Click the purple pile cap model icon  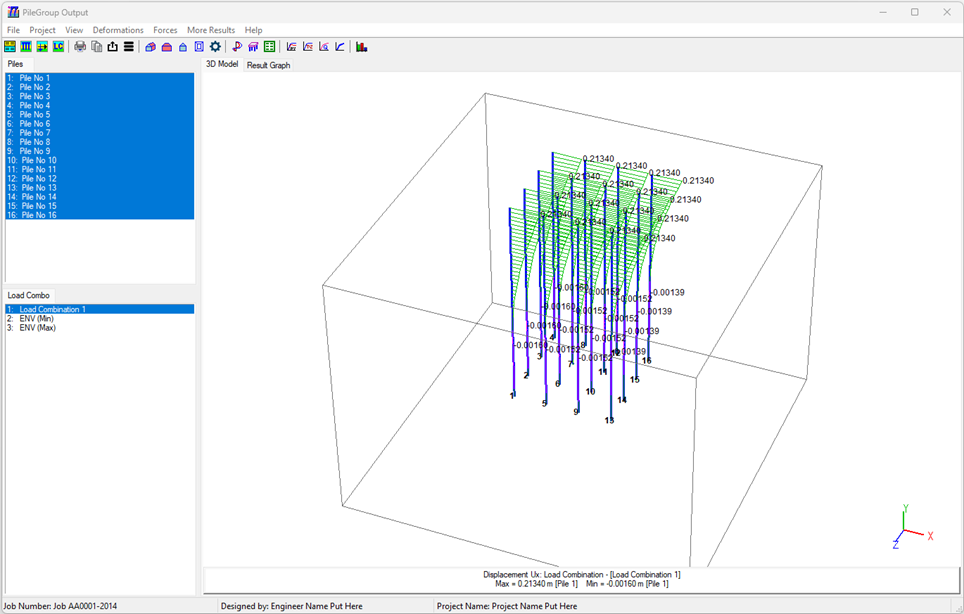[x=253, y=47]
